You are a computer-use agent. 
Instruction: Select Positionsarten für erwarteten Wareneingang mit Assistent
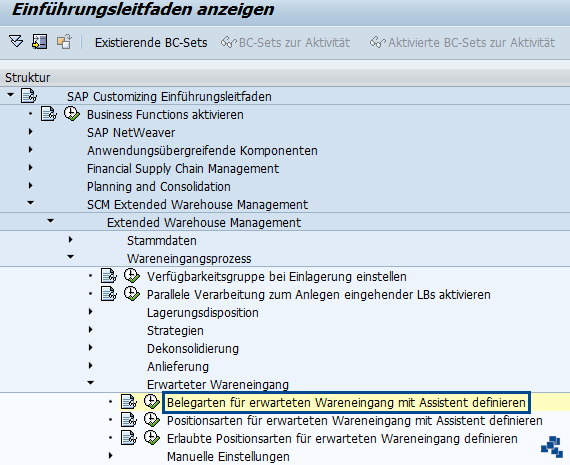pos(354,421)
